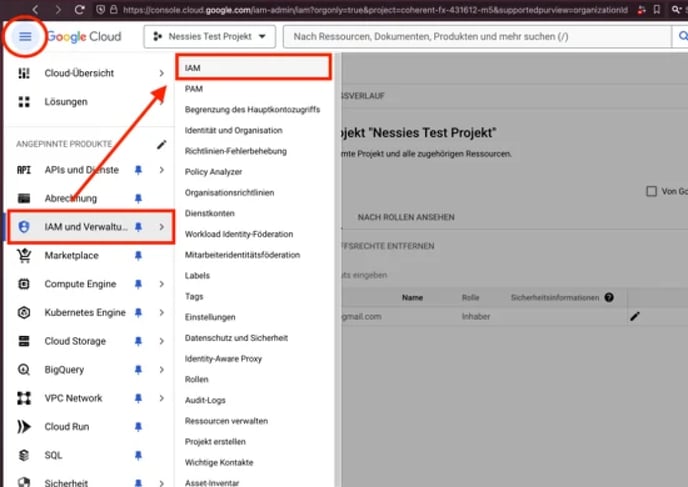
Task: Click the hamburger navigation menu icon
Action: (25, 37)
